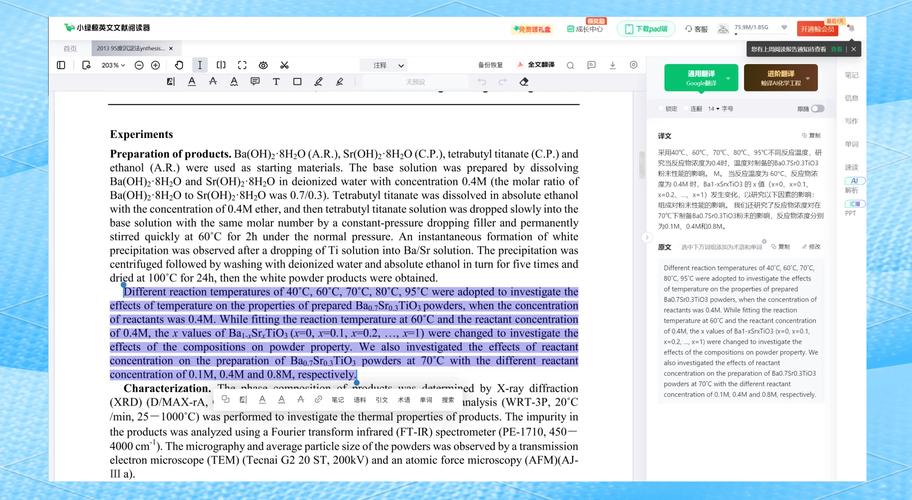Click the 全文翻译 button

[540, 65]
